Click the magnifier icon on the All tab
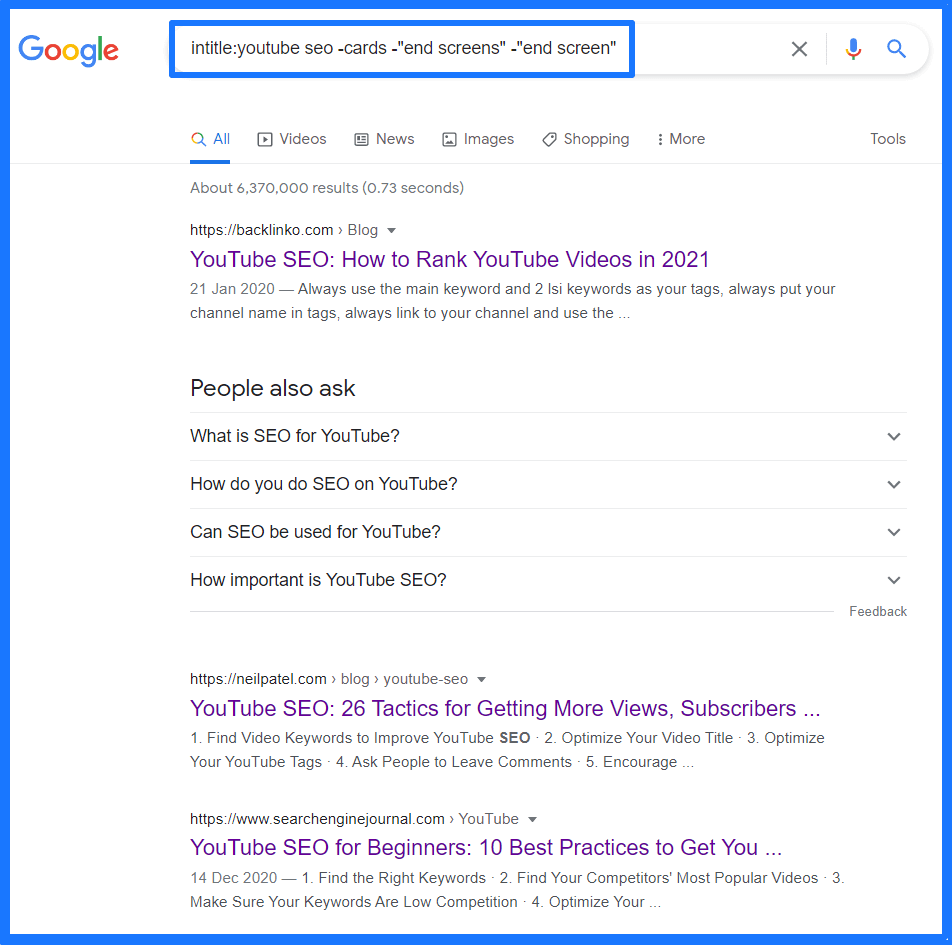Viewport: 952px width, 945px height. coord(198,139)
